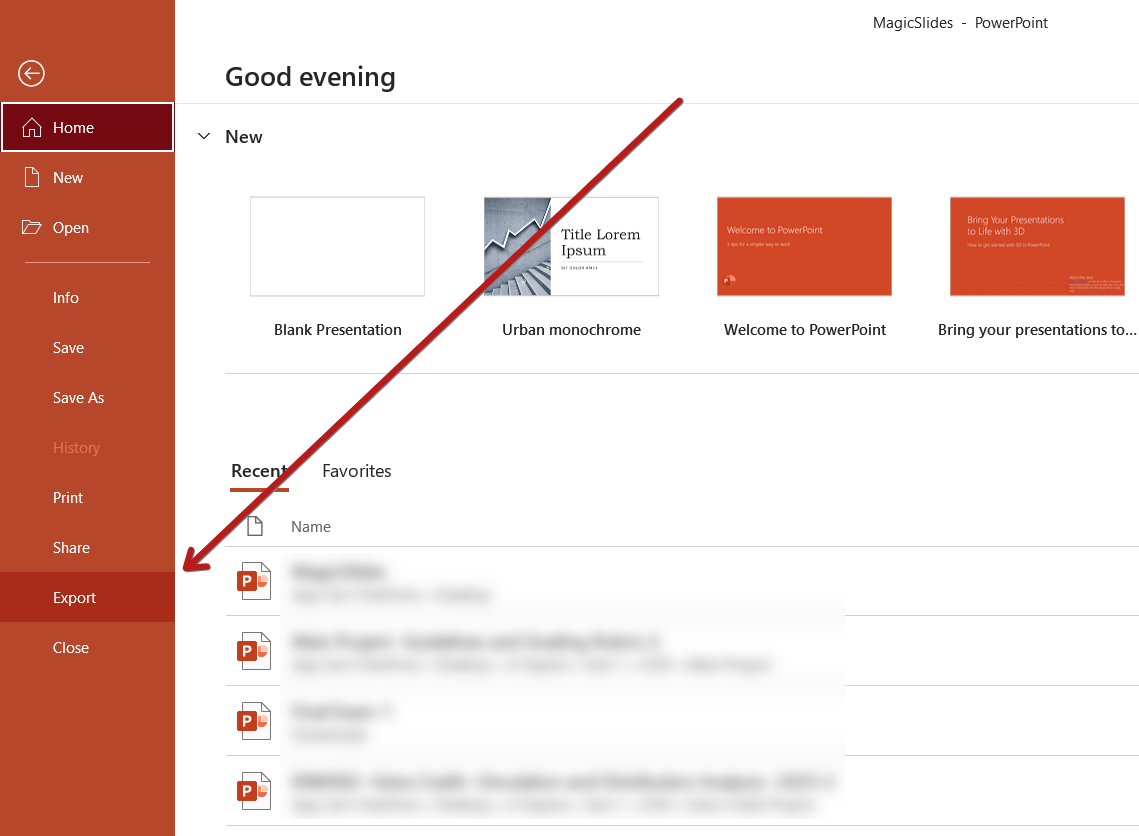Sort by the Name column header
The height and width of the screenshot is (836, 1139).
click(x=311, y=527)
